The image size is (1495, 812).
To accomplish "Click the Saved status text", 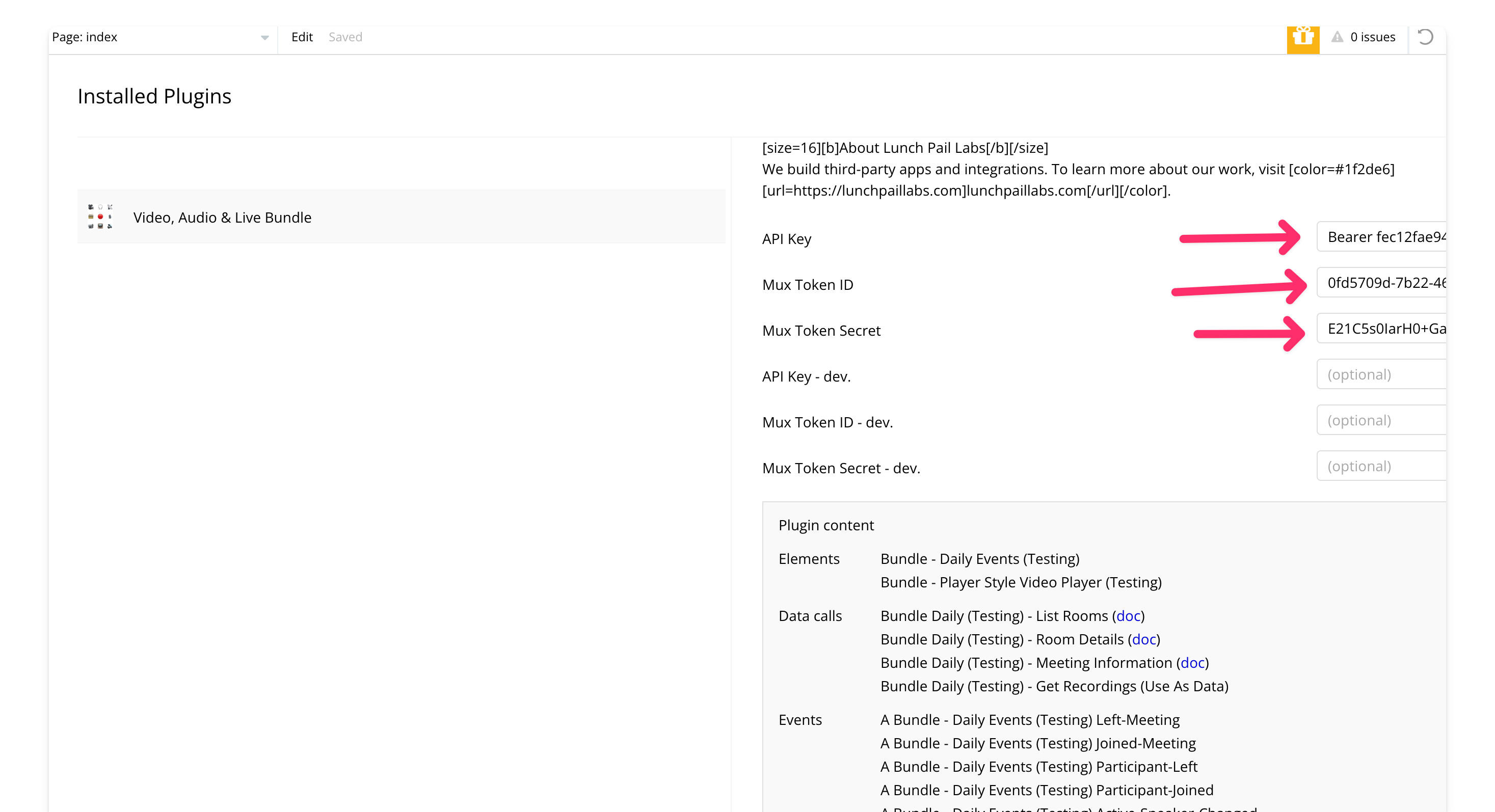I will [345, 37].
